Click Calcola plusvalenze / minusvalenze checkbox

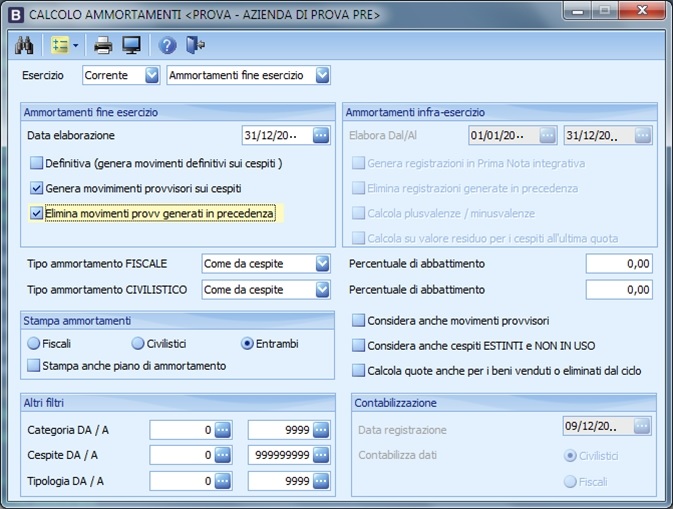(x=358, y=213)
